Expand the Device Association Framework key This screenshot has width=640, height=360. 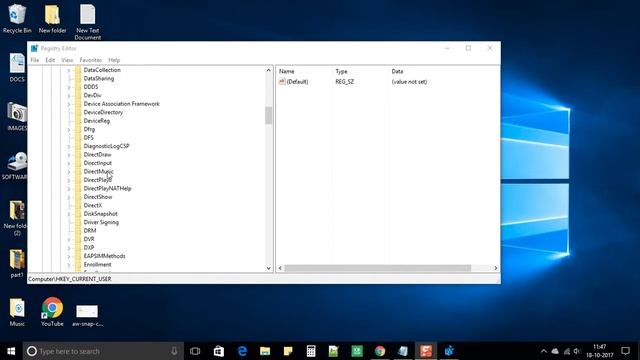pyautogui.click(x=69, y=104)
